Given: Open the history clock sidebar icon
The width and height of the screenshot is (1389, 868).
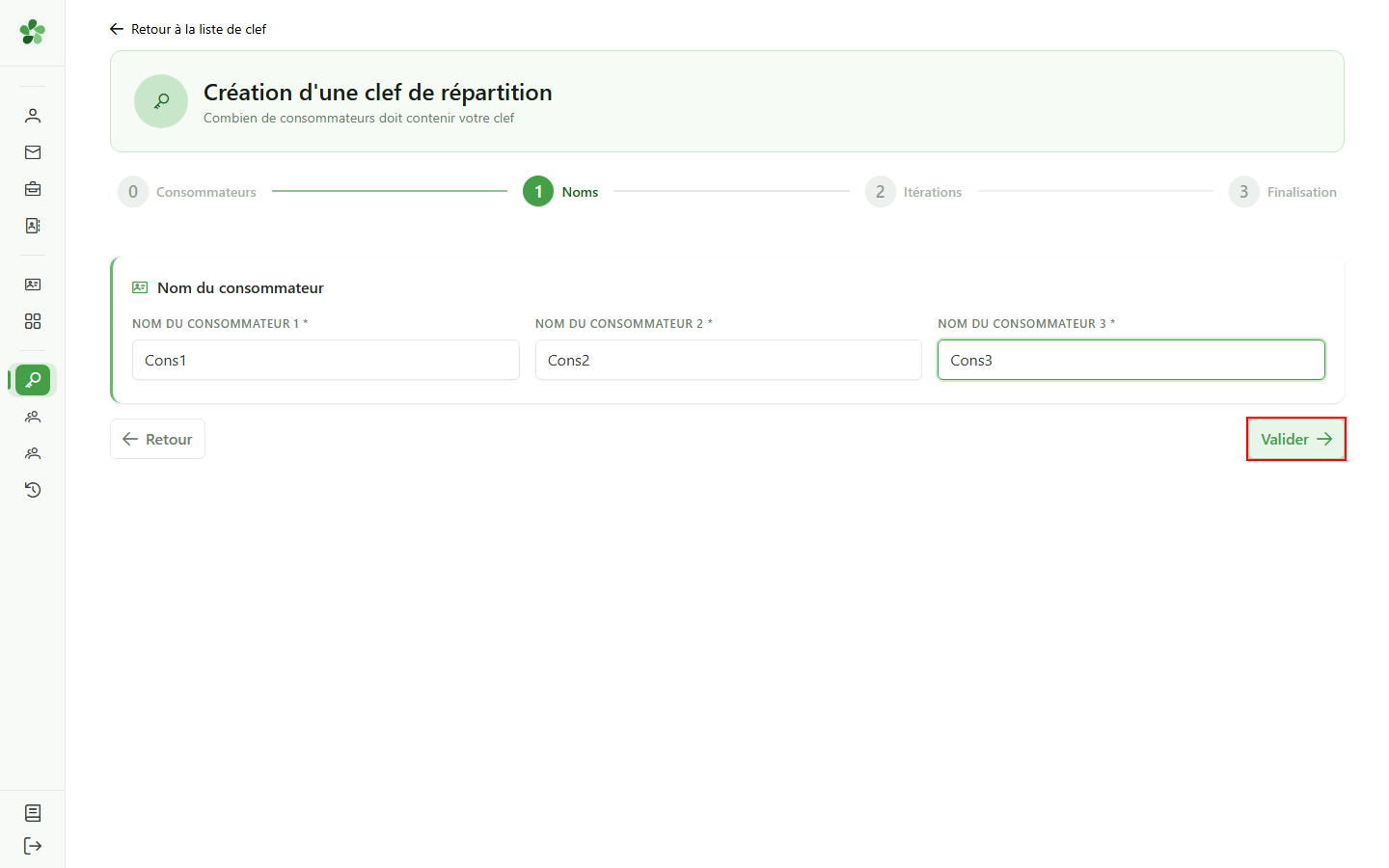Looking at the screenshot, I should point(33,490).
